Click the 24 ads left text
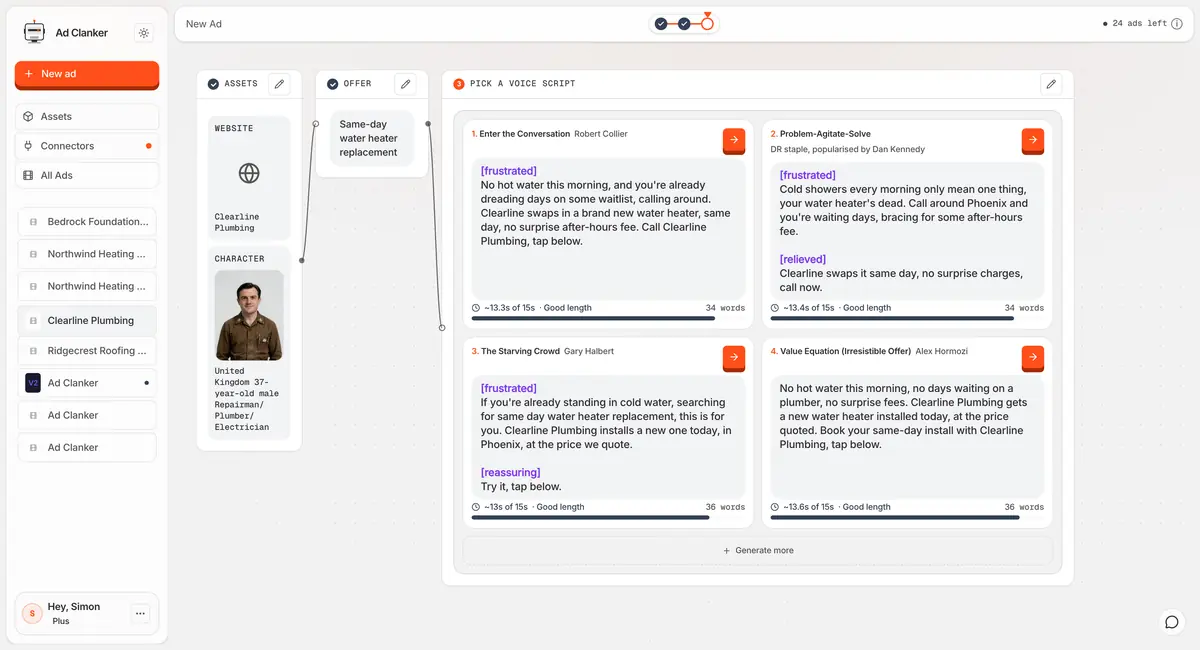The height and width of the screenshot is (650, 1200). [1139, 24]
